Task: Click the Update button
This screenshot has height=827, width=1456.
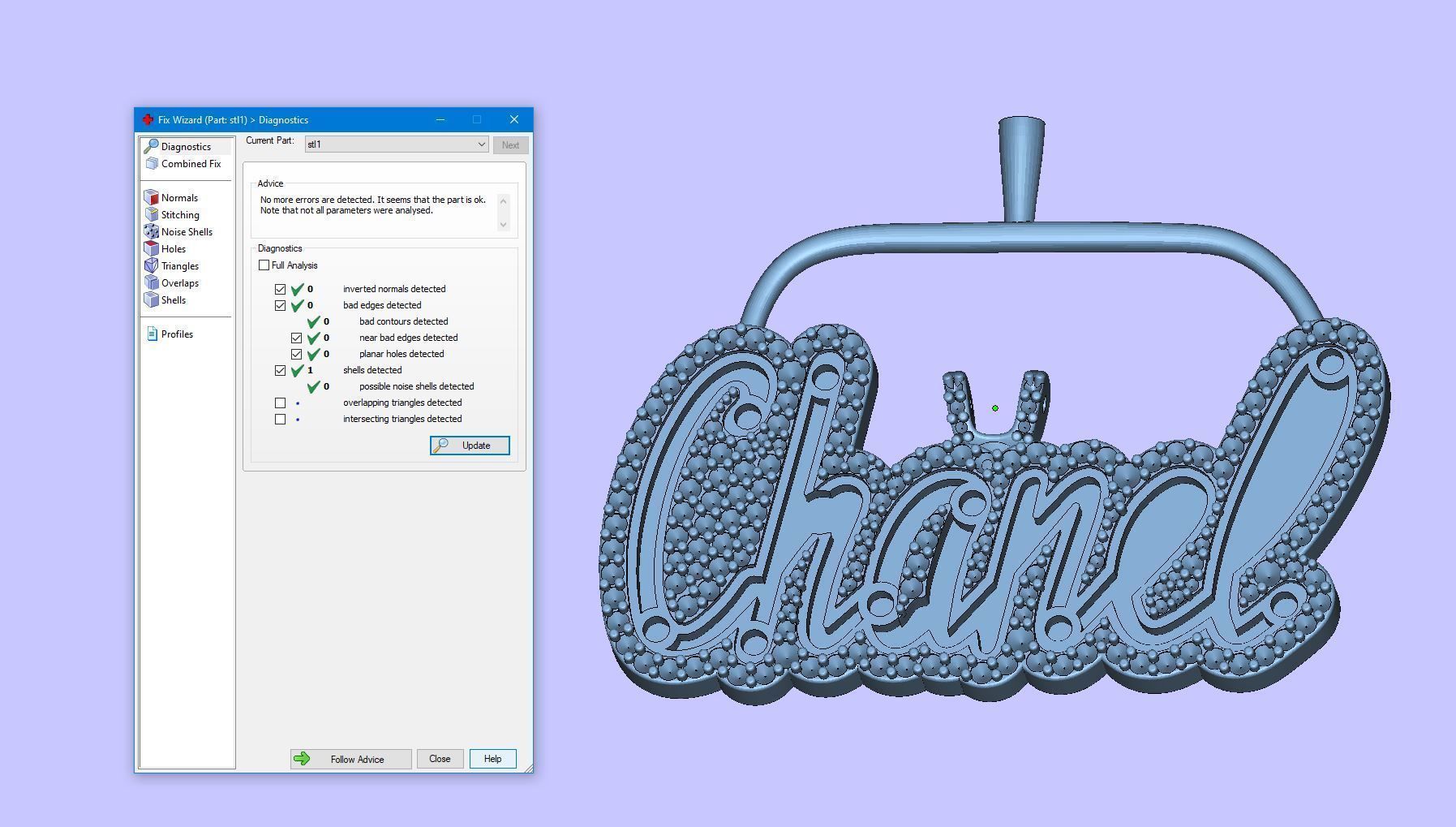Action: click(x=470, y=446)
